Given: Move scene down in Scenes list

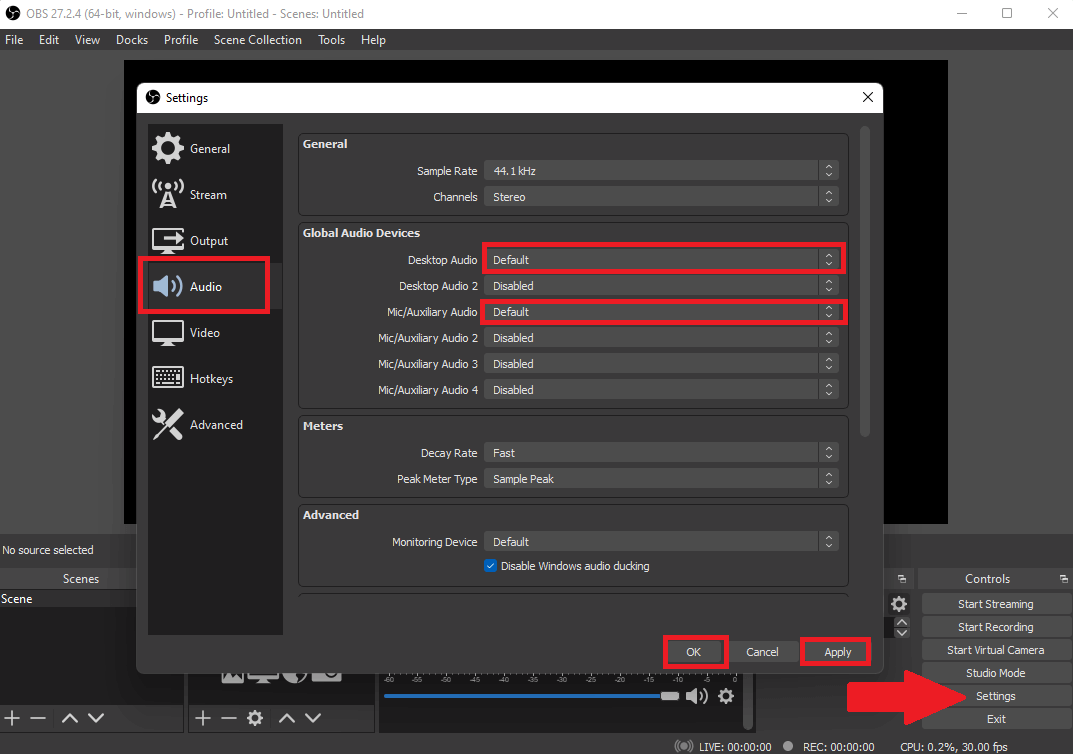Looking at the screenshot, I should click(x=96, y=718).
